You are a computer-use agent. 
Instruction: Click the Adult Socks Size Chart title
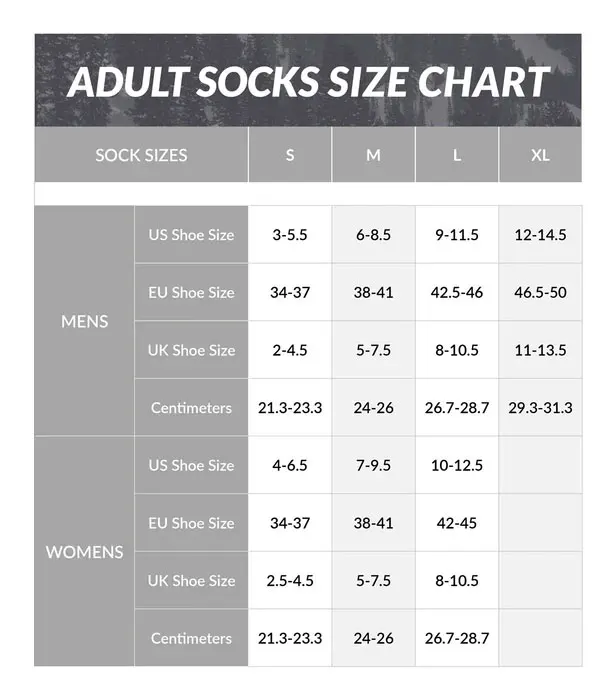(308, 81)
